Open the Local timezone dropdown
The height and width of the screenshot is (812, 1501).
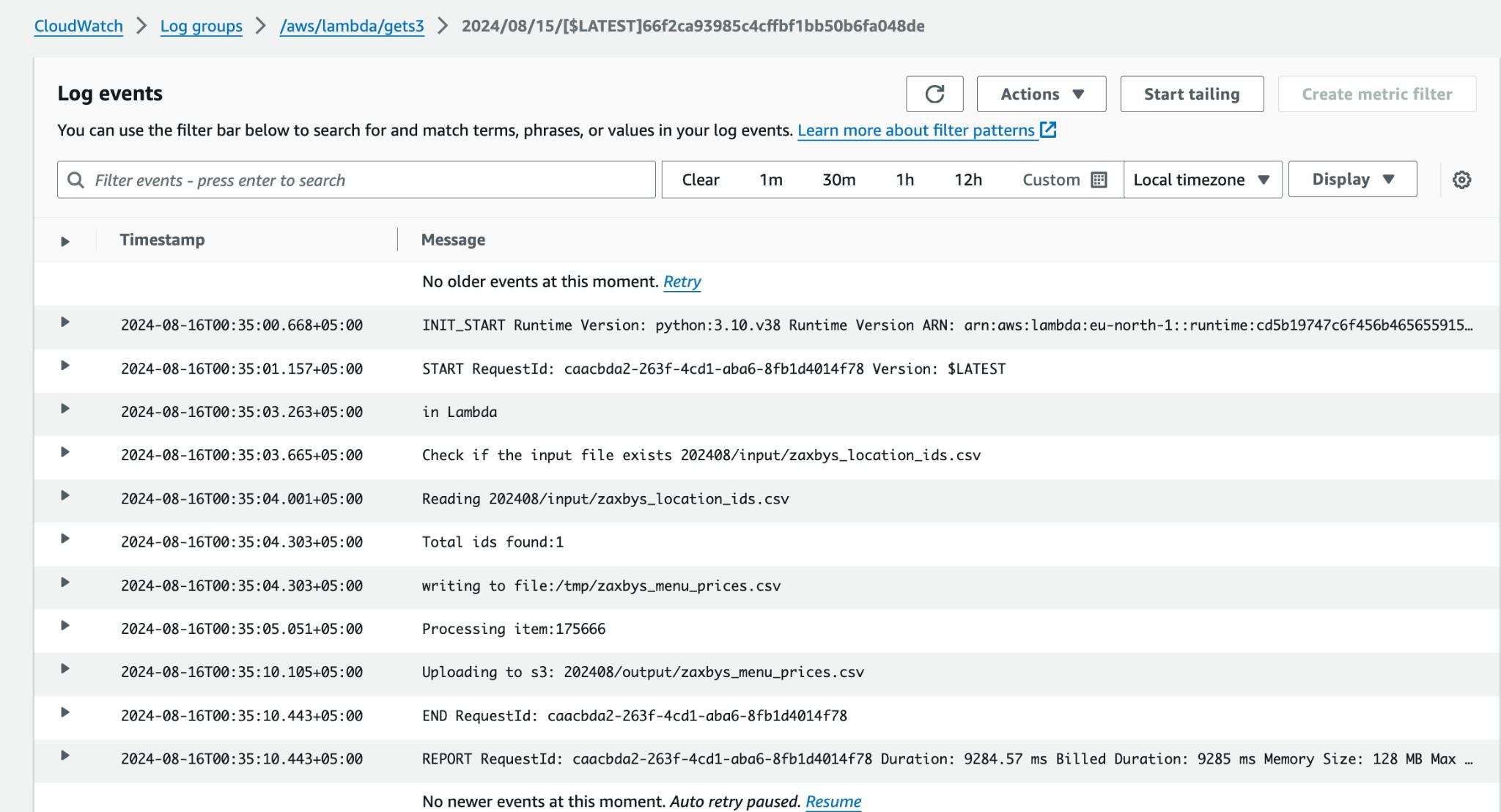tap(1202, 180)
